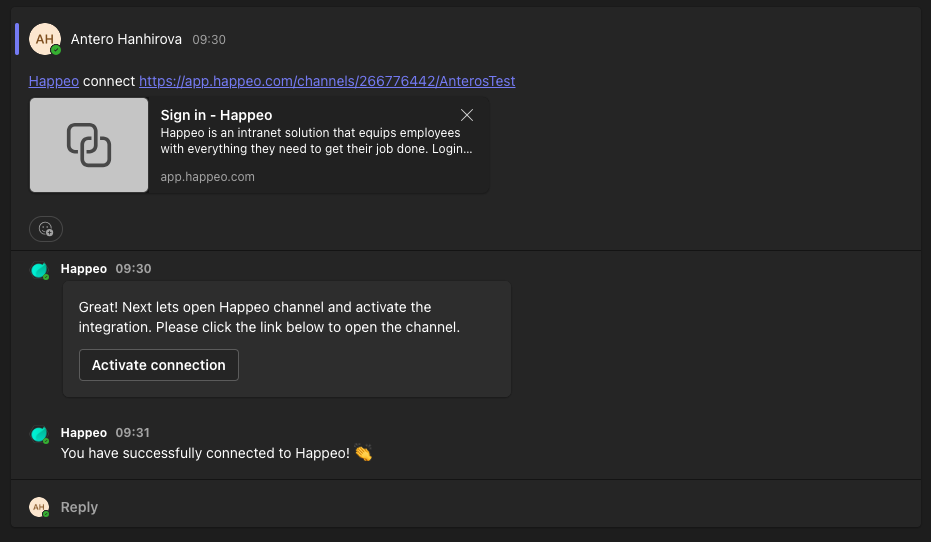Image resolution: width=931 pixels, height=542 pixels.
Task: Click the 'successfully connected to Happeo' message
Action: click(x=205, y=454)
